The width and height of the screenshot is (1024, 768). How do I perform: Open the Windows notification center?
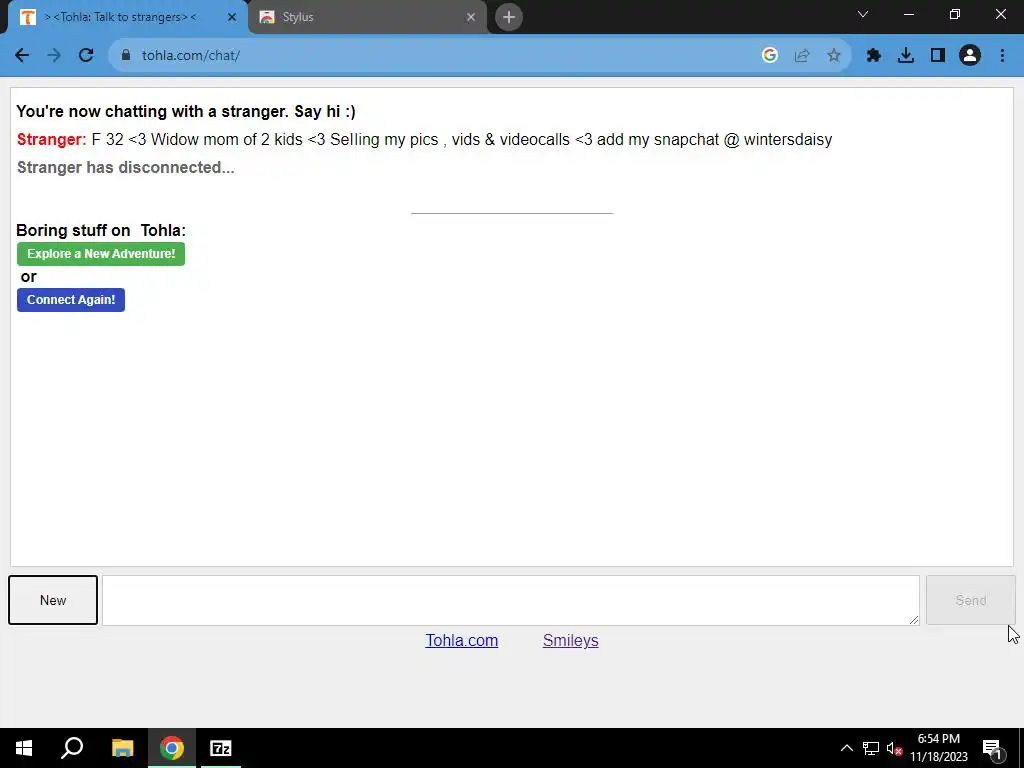tap(992, 748)
